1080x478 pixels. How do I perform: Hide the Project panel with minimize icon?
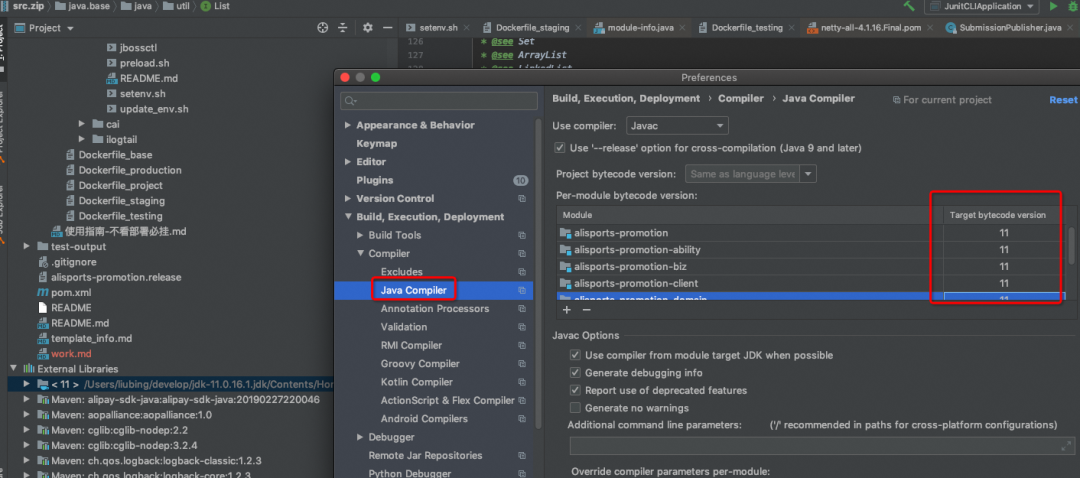(x=388, y=28)
